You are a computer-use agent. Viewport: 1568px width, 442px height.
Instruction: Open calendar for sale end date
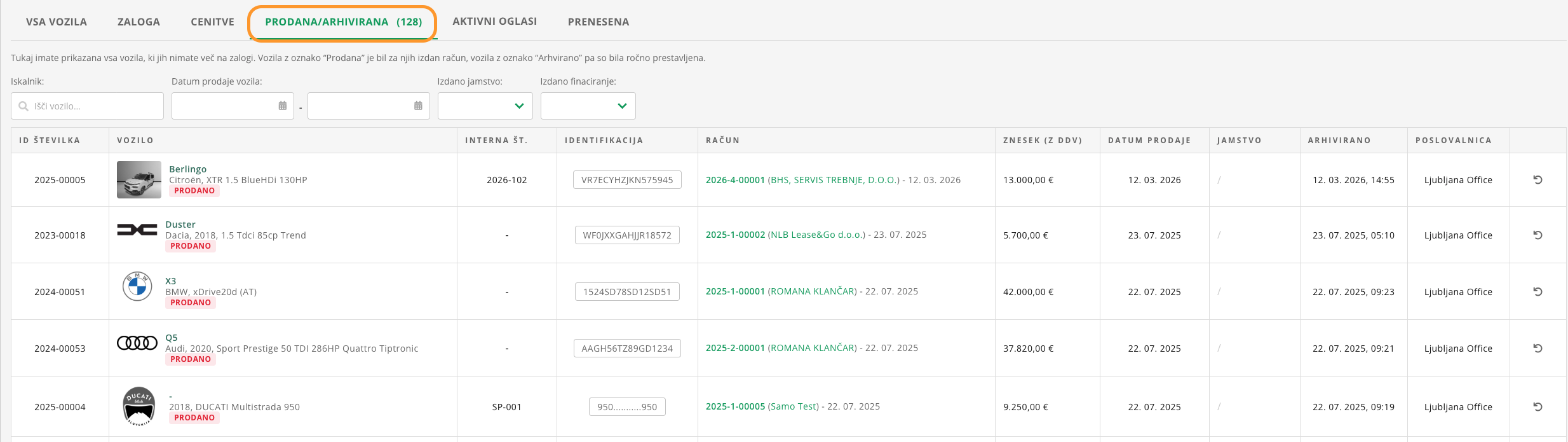(x=418, y=106)
